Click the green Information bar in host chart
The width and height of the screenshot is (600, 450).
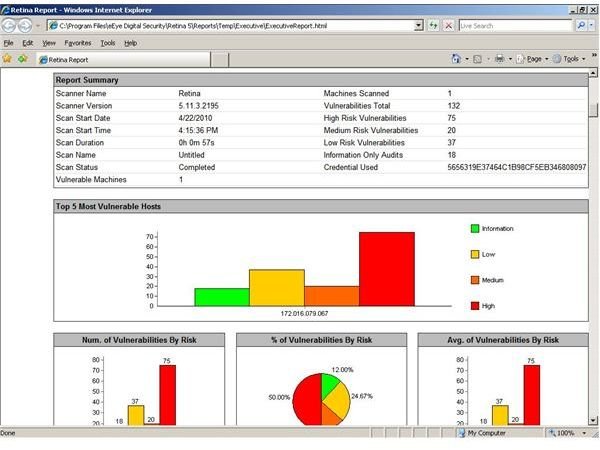point(222,297)
